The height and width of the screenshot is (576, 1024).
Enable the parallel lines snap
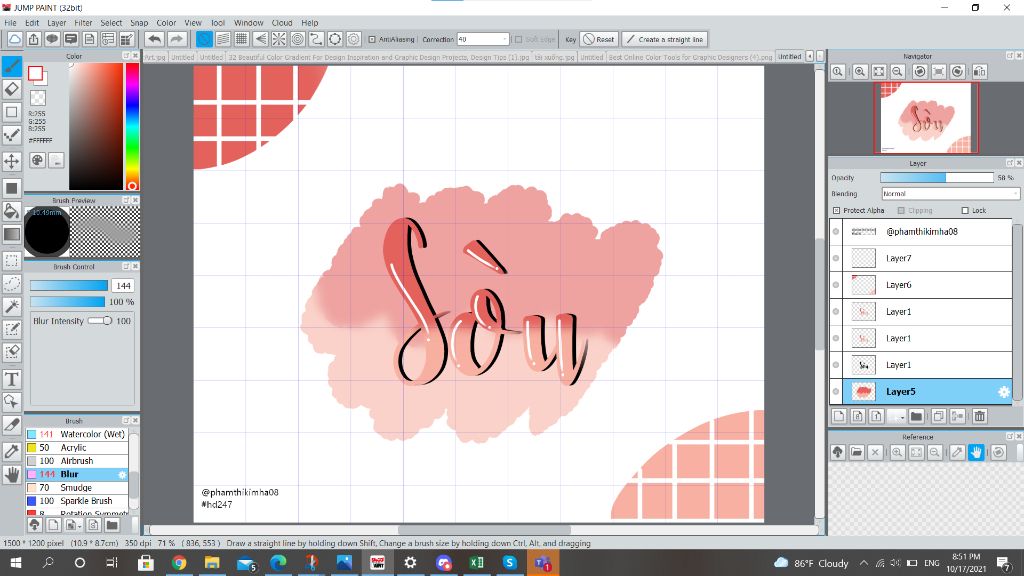tap(223, 39)
